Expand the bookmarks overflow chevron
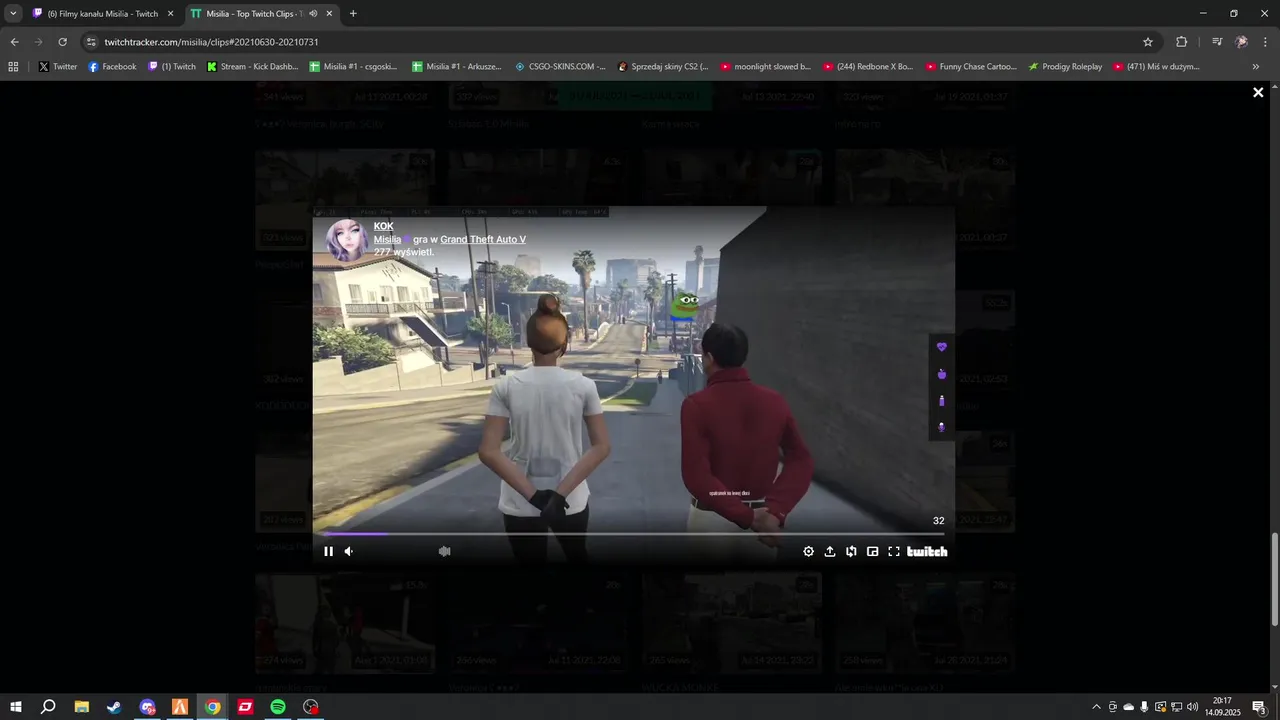 1256,67
